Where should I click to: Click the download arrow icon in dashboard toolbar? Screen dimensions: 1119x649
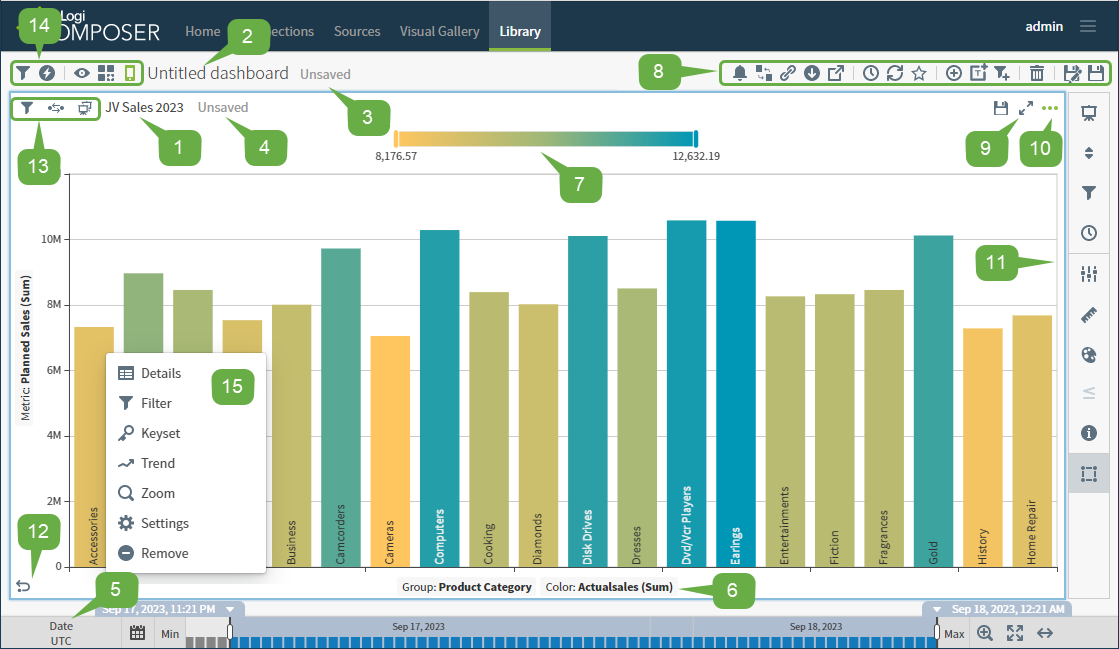pos(812,73)
